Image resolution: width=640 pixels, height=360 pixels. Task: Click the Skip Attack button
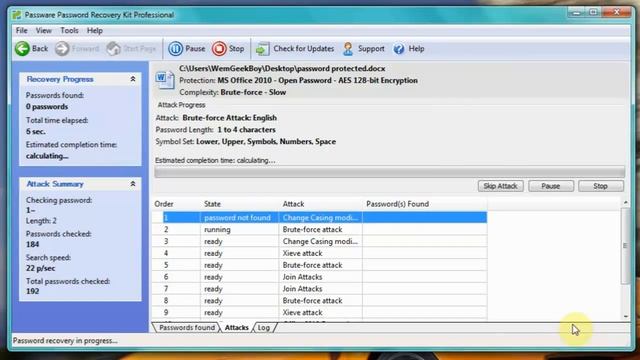click(500, 186)
